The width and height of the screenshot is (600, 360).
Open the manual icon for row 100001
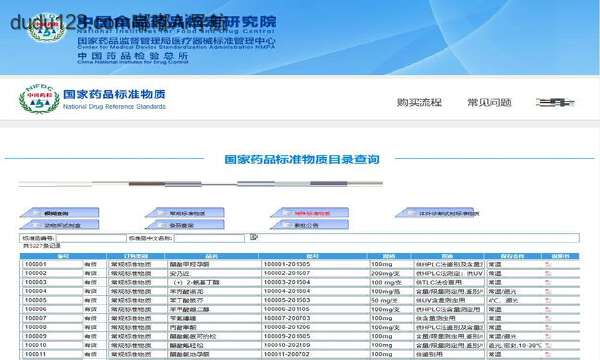[548, 264]
